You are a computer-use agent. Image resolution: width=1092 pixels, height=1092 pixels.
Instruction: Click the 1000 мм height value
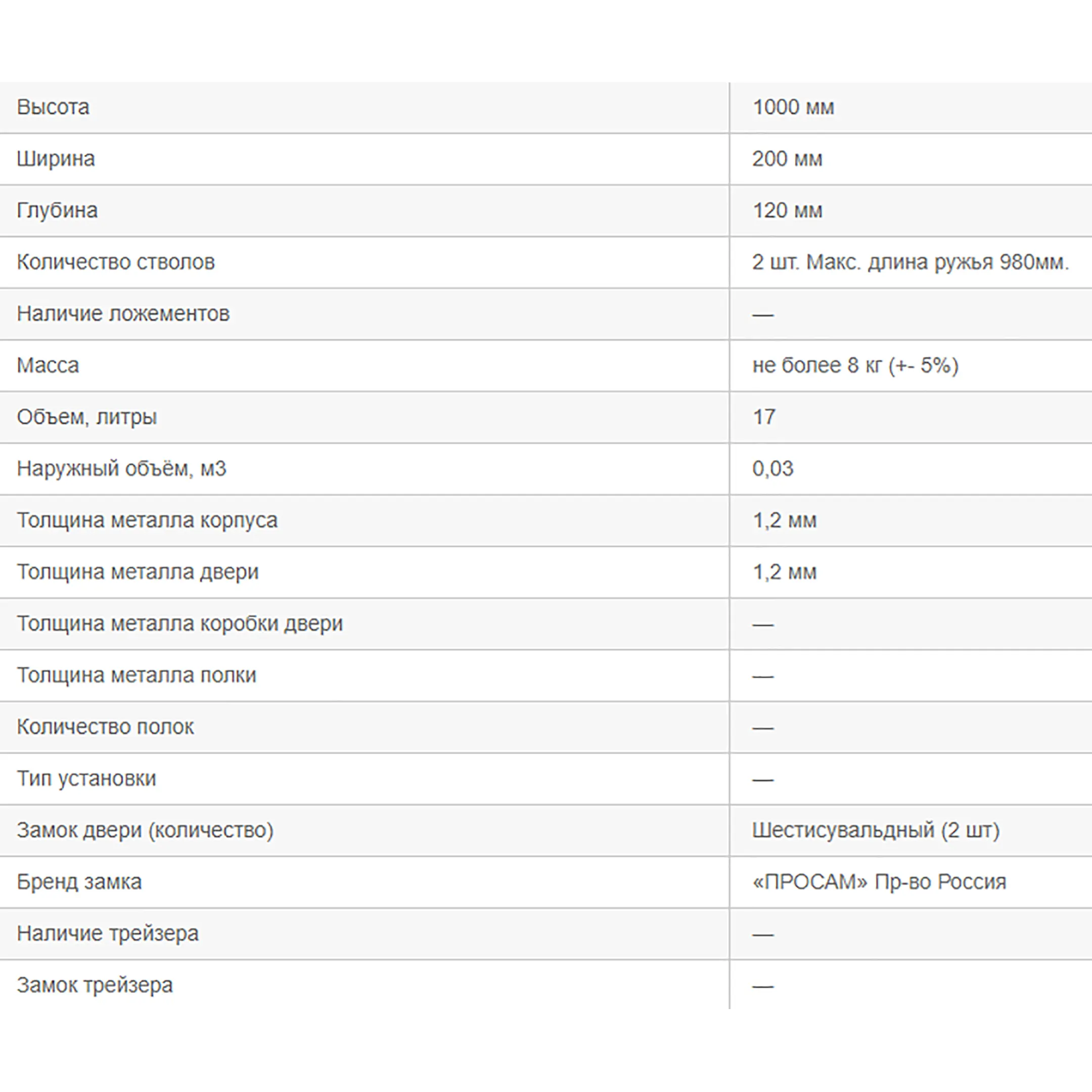pos(793,107)
